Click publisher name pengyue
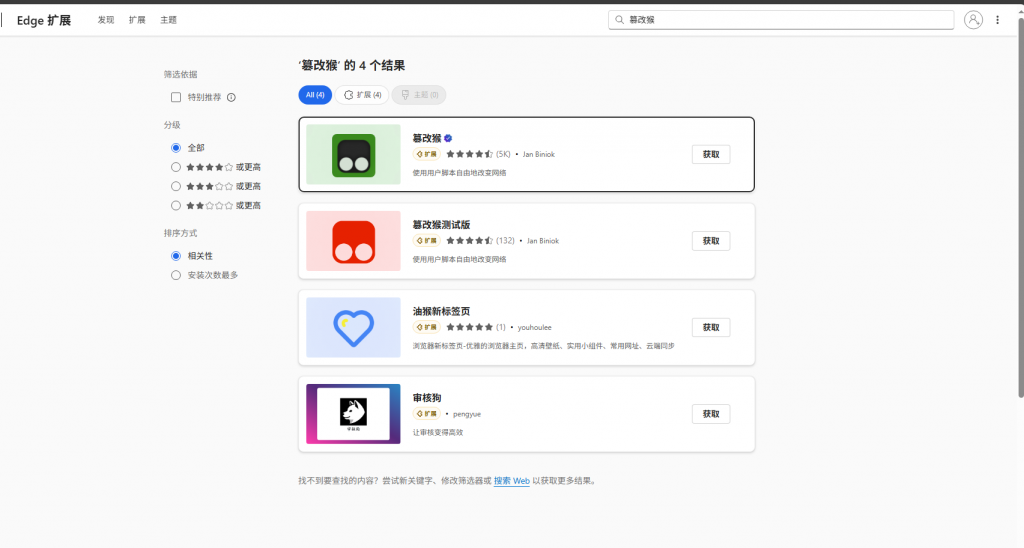The height and width of the screenshot is (548, 1024). 467,414
